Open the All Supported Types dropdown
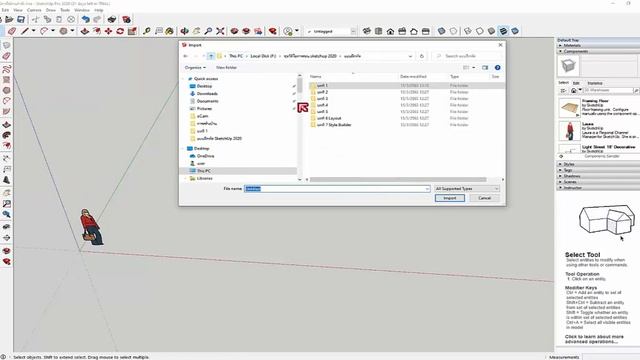 coord(467,189)
